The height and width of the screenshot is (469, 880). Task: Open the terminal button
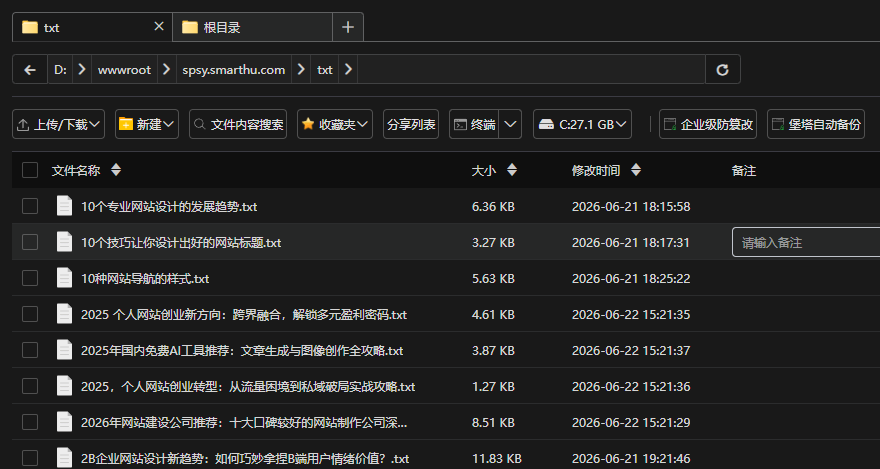click(x=474, y=125)
